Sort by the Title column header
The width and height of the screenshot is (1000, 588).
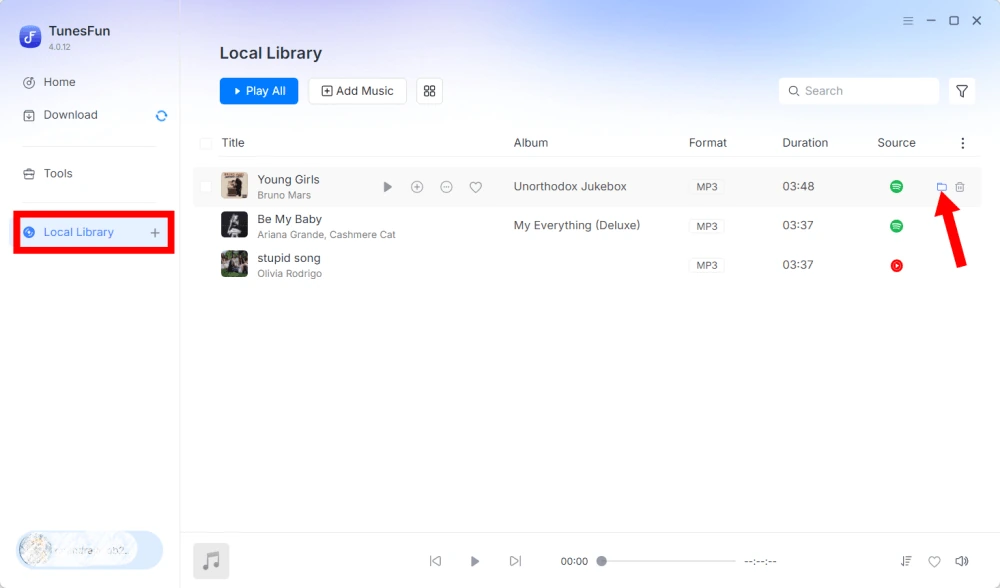(233, 143)
